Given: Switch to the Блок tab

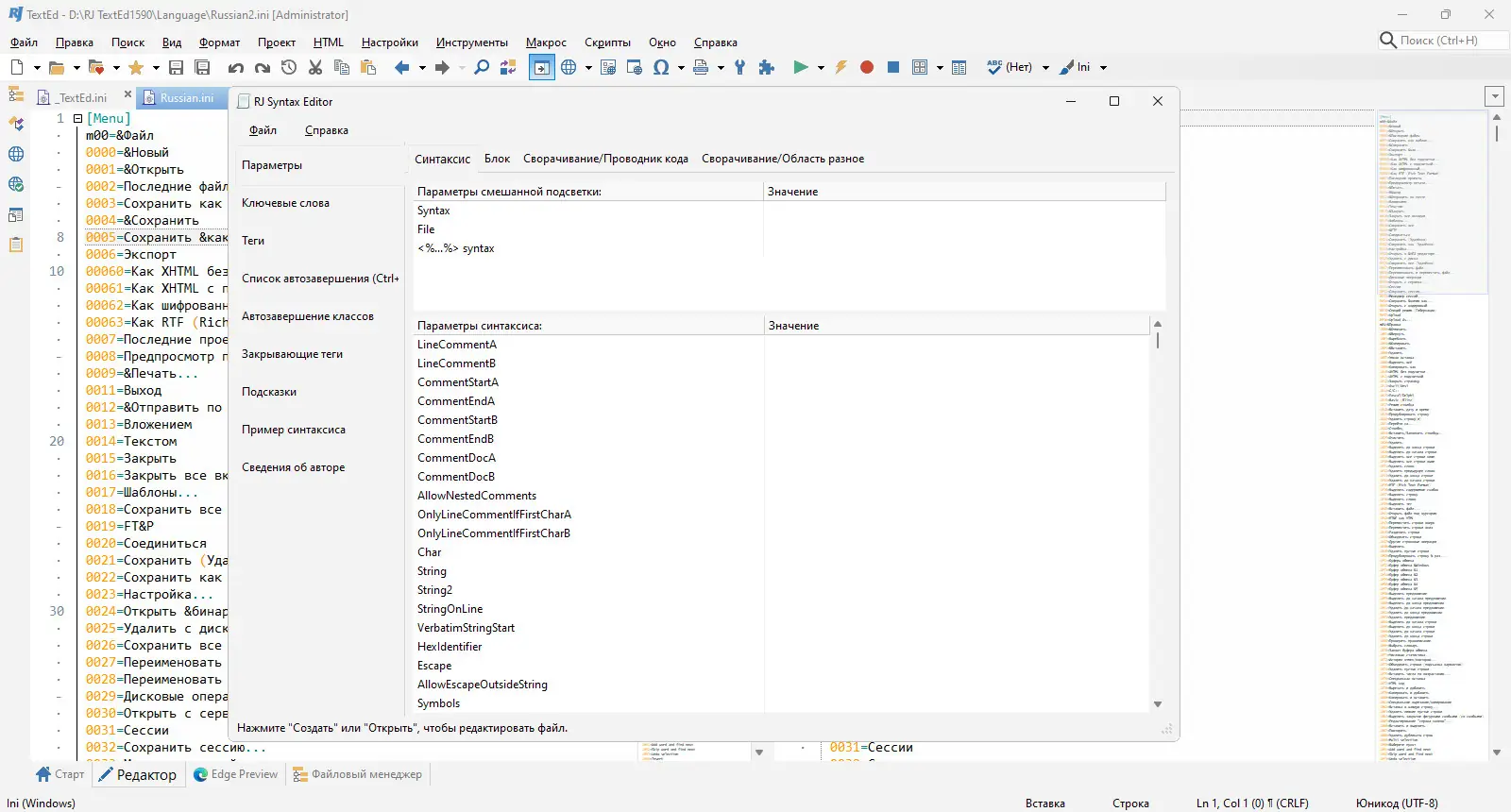Looking at the screenshot, I should click(497, 159).
